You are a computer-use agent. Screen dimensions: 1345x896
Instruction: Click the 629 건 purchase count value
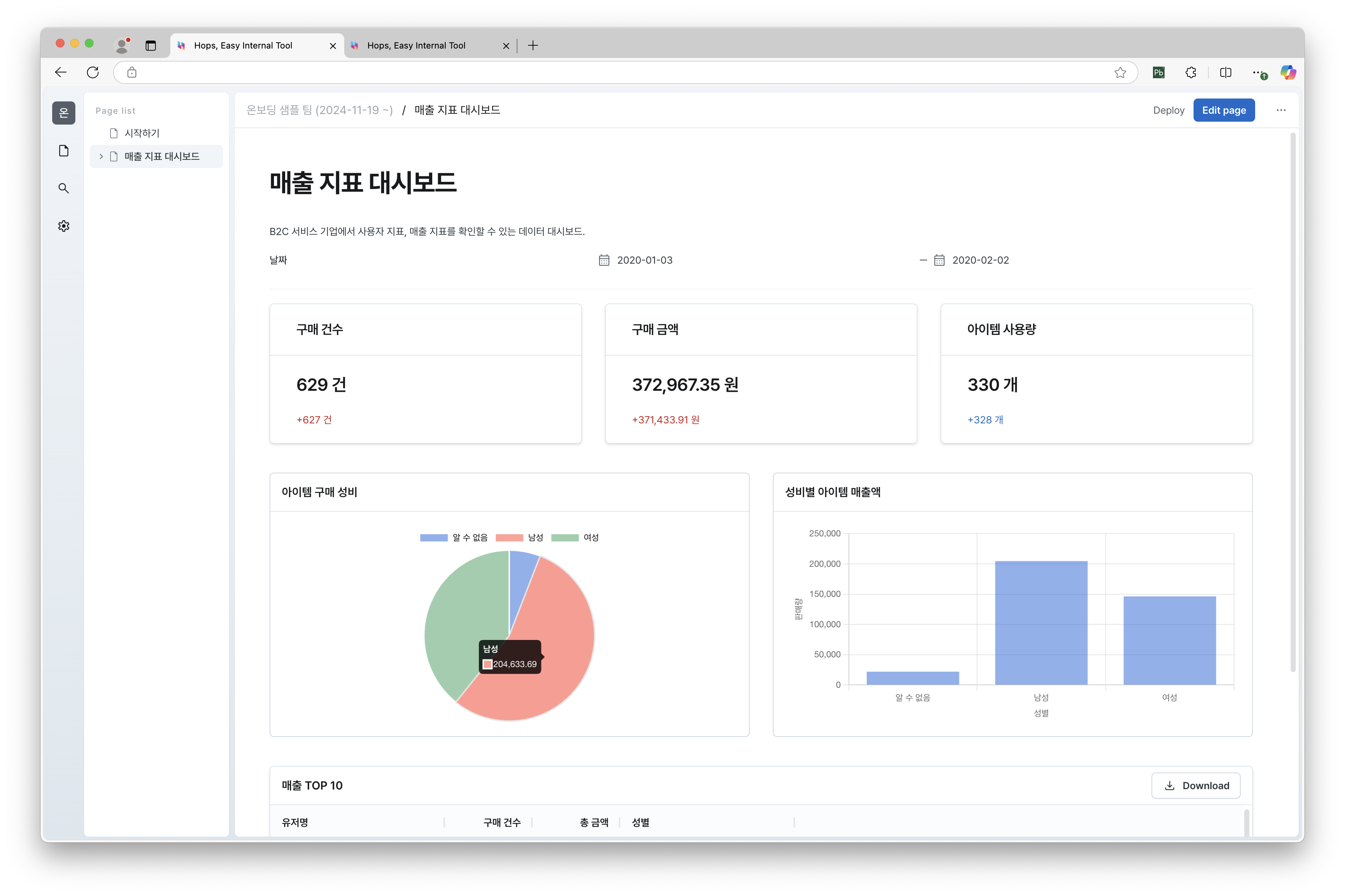[x=321, y=385]
